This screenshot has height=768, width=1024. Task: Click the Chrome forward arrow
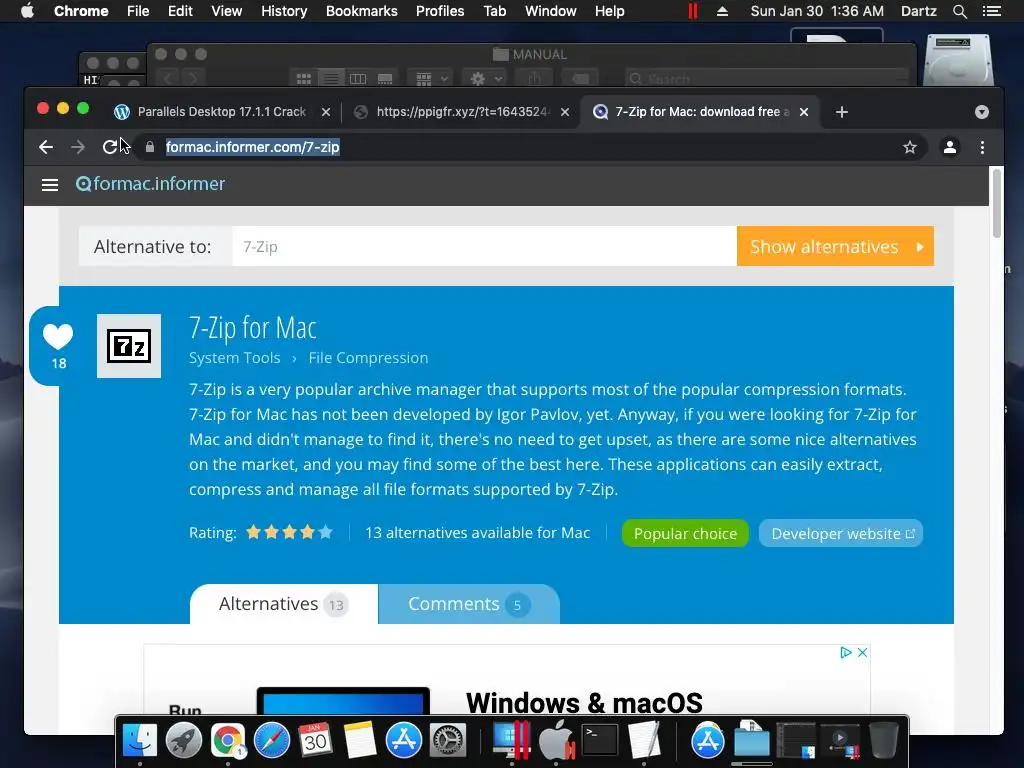point(78,148)
